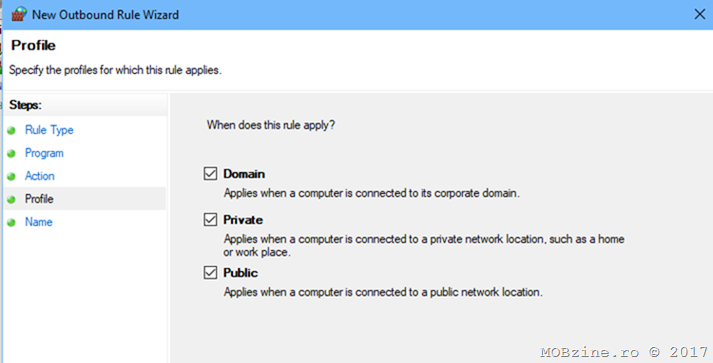Click the green bullet beside Name
The image size is (713, 363).
(11, 222)
